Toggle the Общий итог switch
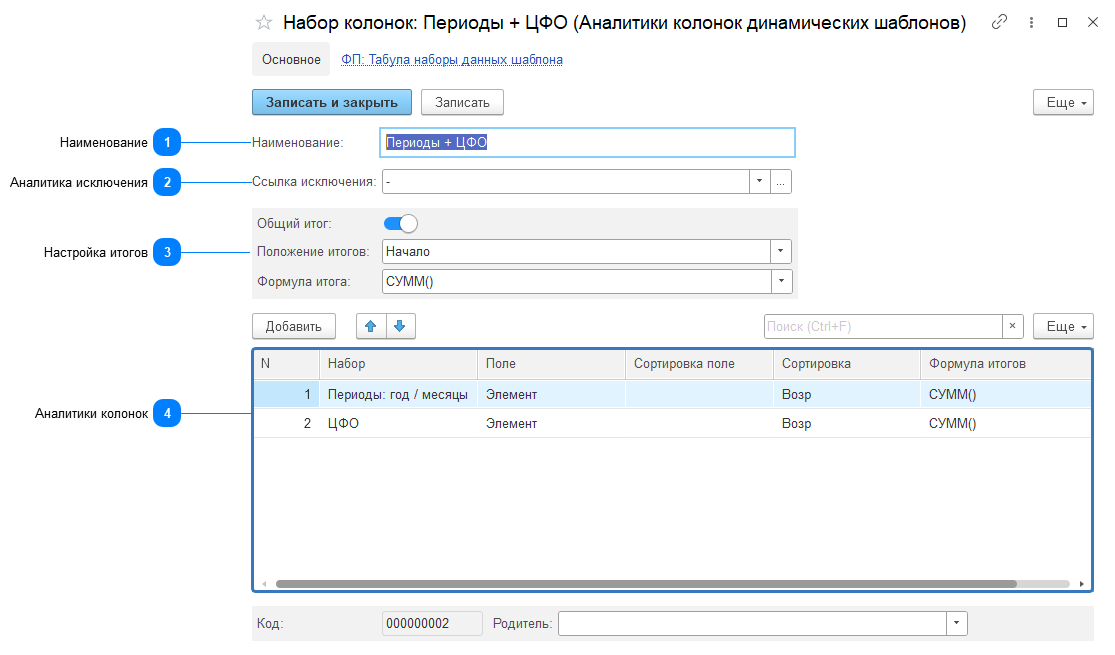This screenshot has height=655, width=1115. pyautogui.click(x=400, y=223)
